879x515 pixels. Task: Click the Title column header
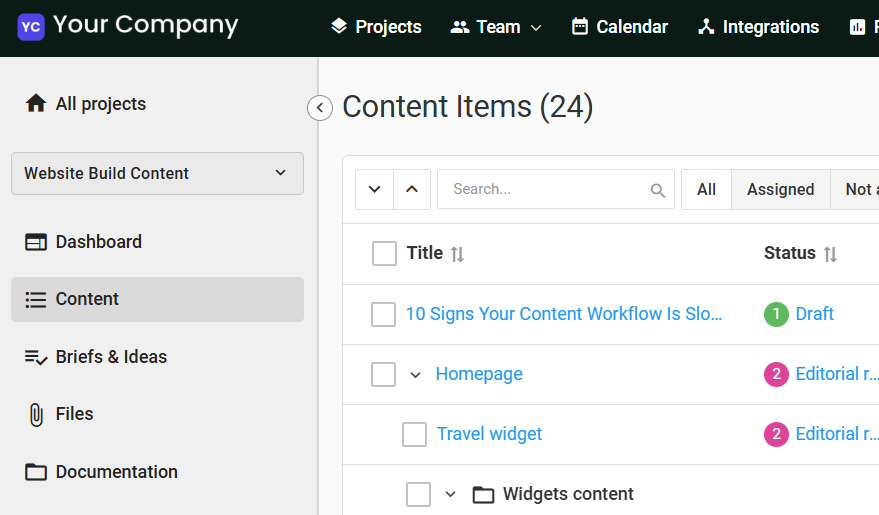tap(425, 253)
